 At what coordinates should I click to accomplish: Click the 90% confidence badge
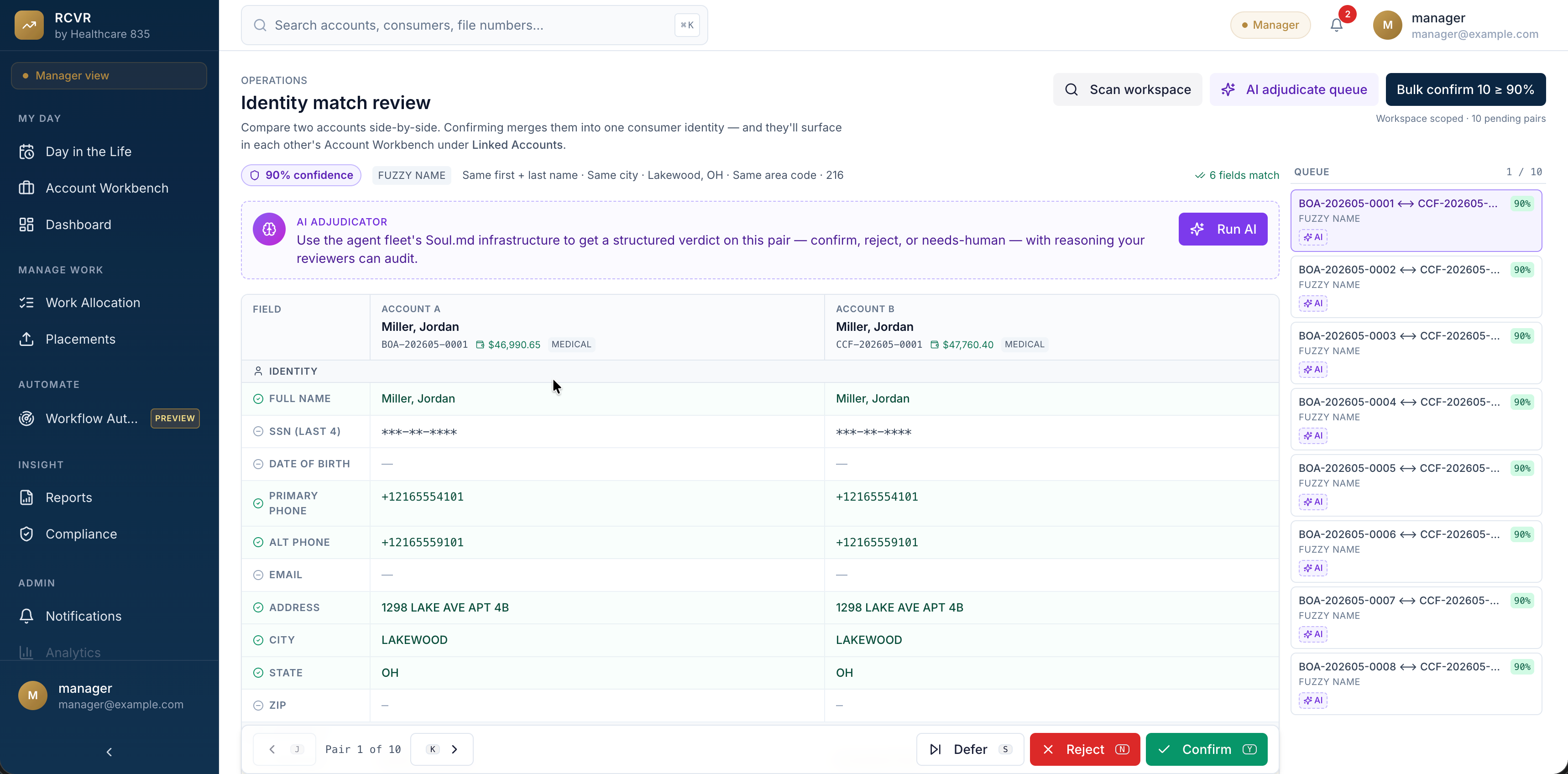301,175
